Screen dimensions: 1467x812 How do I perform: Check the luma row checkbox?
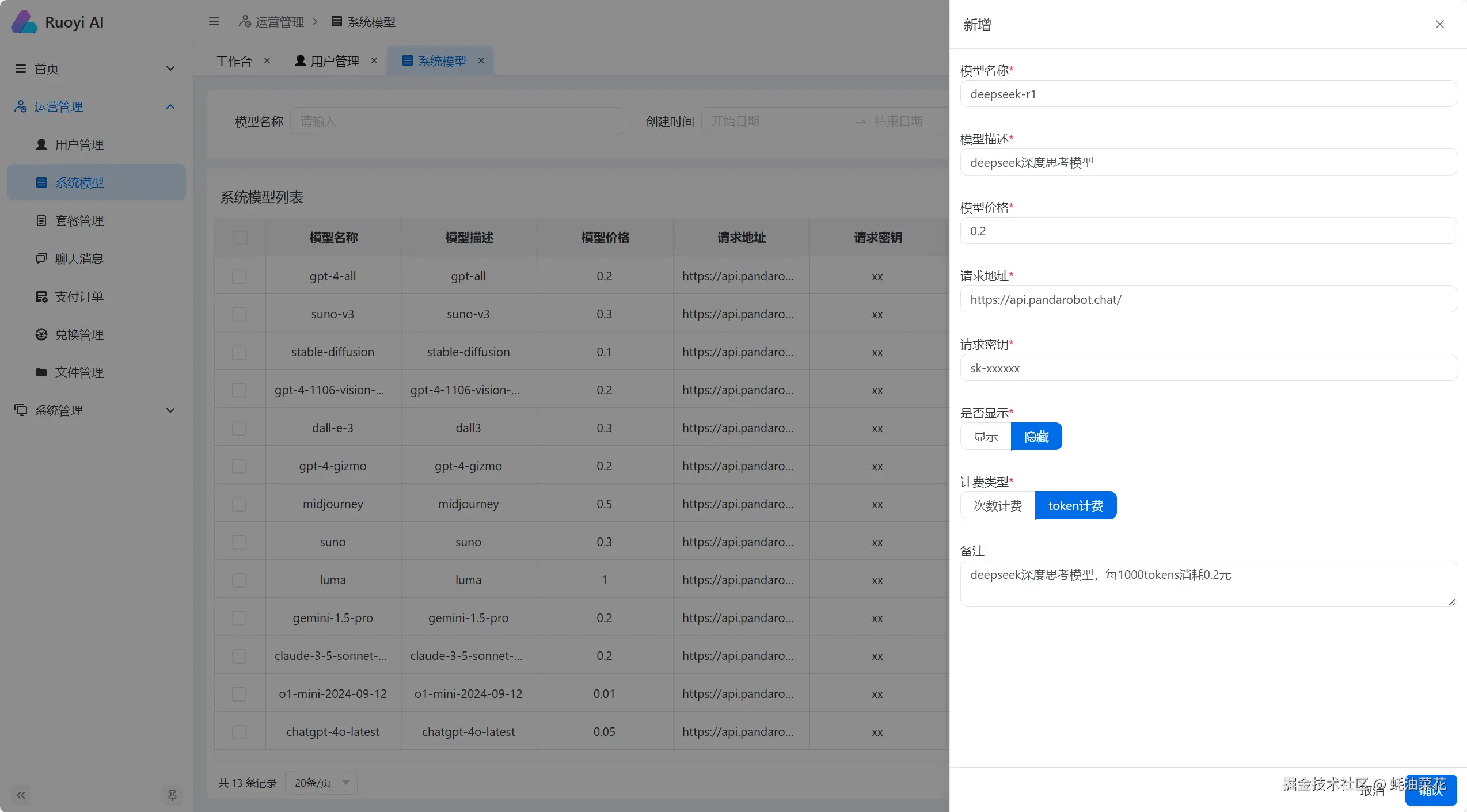(239, 580)
